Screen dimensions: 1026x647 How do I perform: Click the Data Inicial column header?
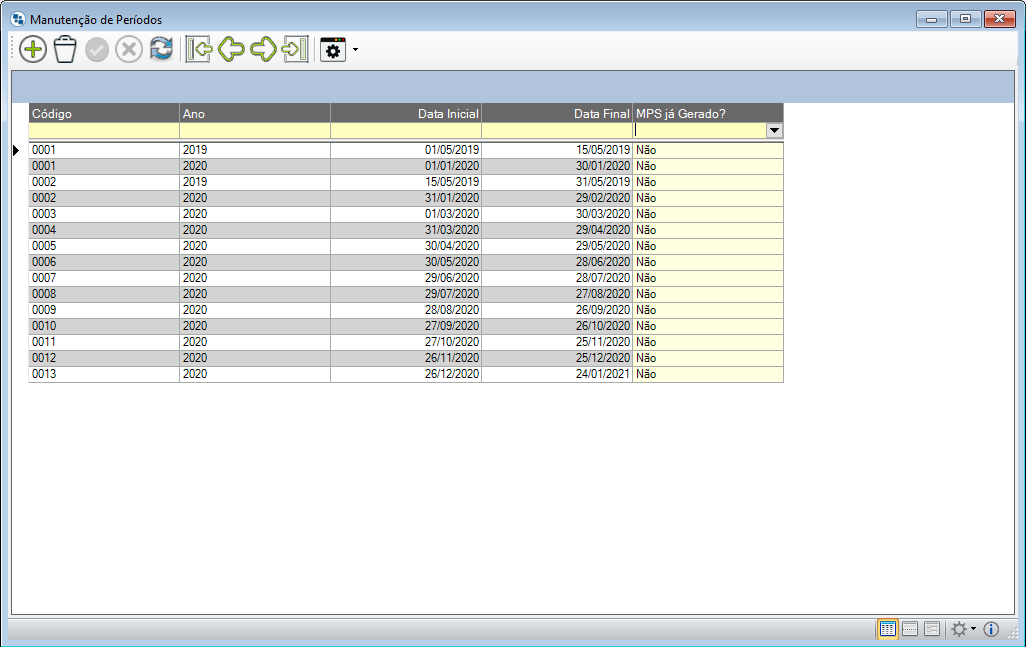[x=406, y=113]
